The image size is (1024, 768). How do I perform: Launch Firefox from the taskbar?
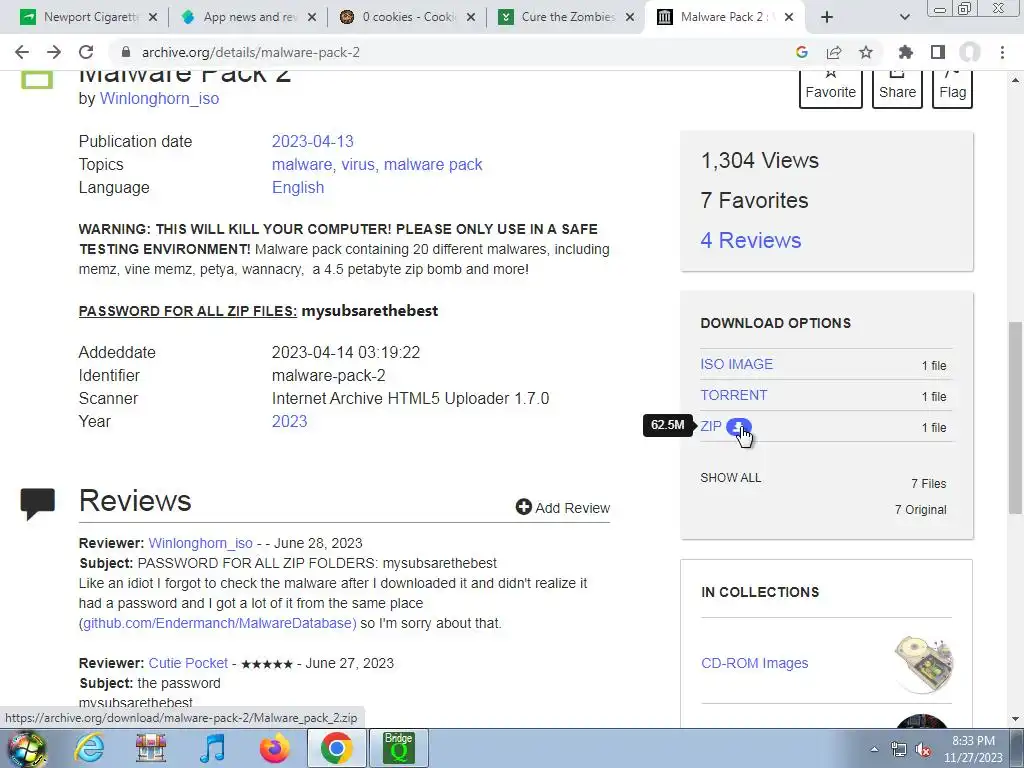pos(274,748)
